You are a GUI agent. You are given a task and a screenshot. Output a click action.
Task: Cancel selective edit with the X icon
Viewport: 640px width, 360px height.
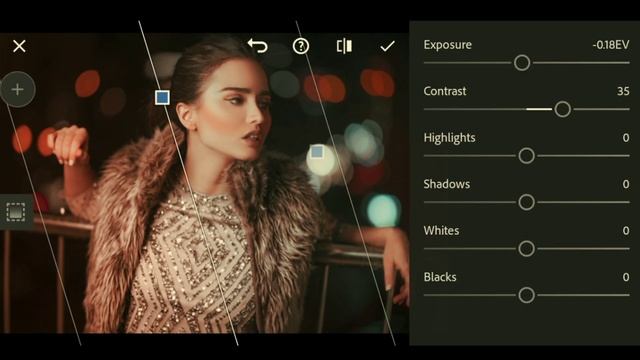coord(19,46)
